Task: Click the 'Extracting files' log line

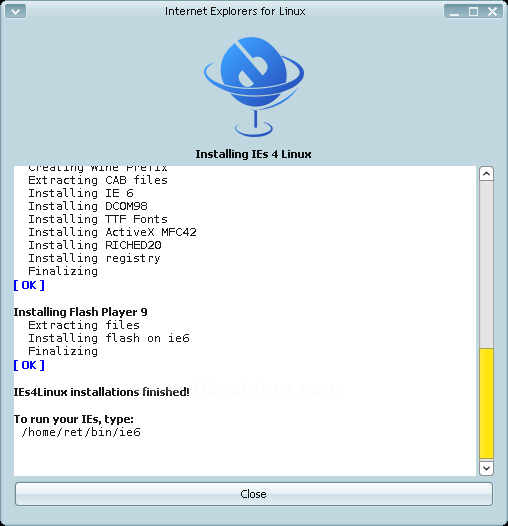Action: tap(84, 325)
